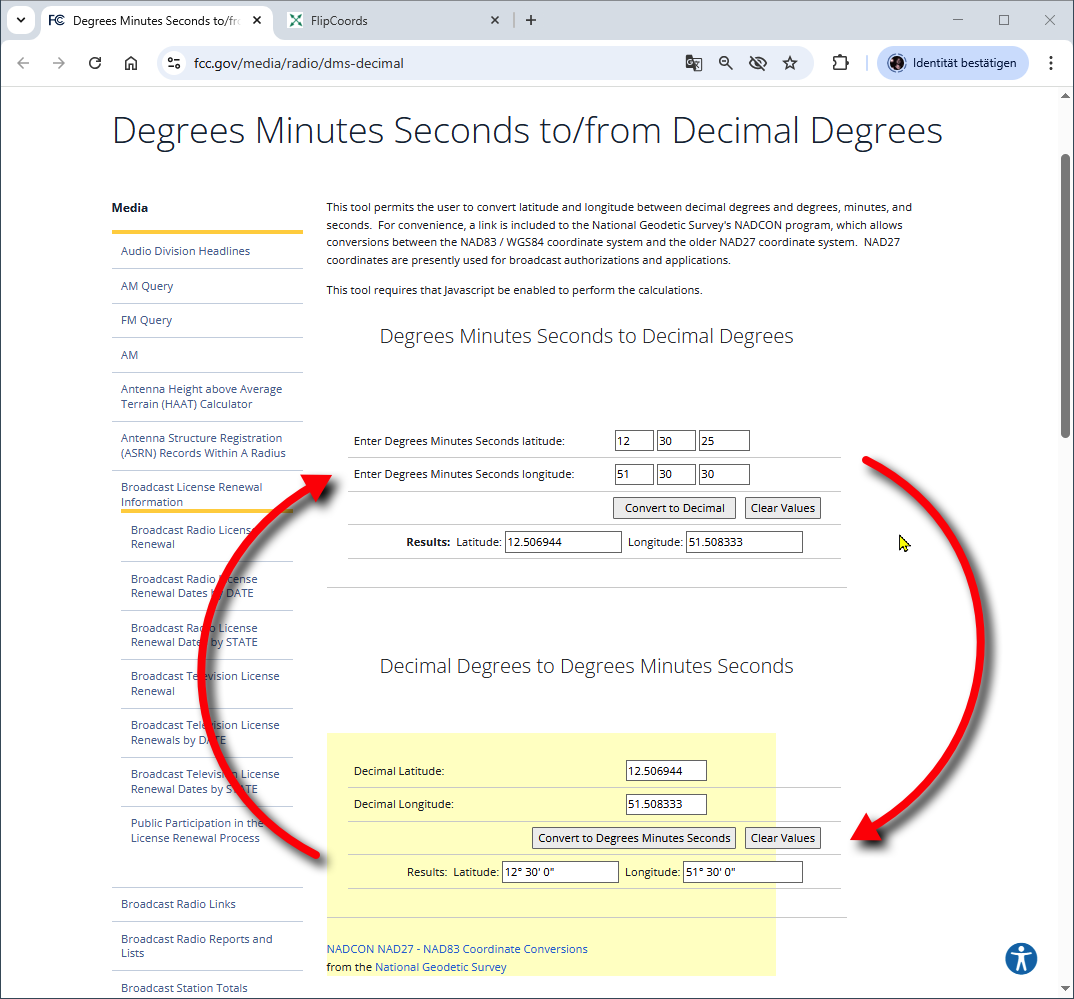Toggle the hidden-eye icon in the address bar
The height and width of the screenshot is (999, 1074).
click(x=757, y=62)
